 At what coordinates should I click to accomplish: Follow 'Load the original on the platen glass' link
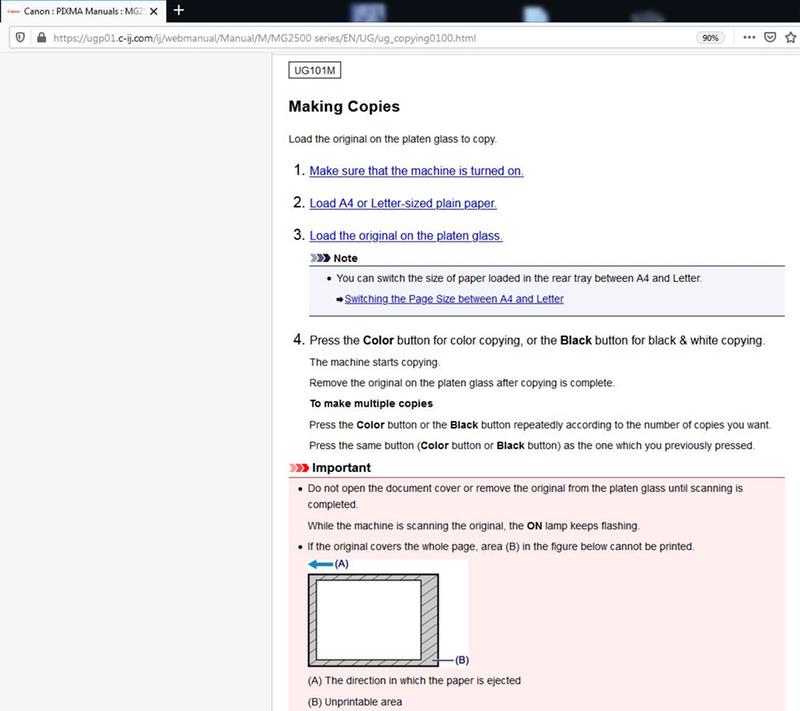(x=405, y=236)
